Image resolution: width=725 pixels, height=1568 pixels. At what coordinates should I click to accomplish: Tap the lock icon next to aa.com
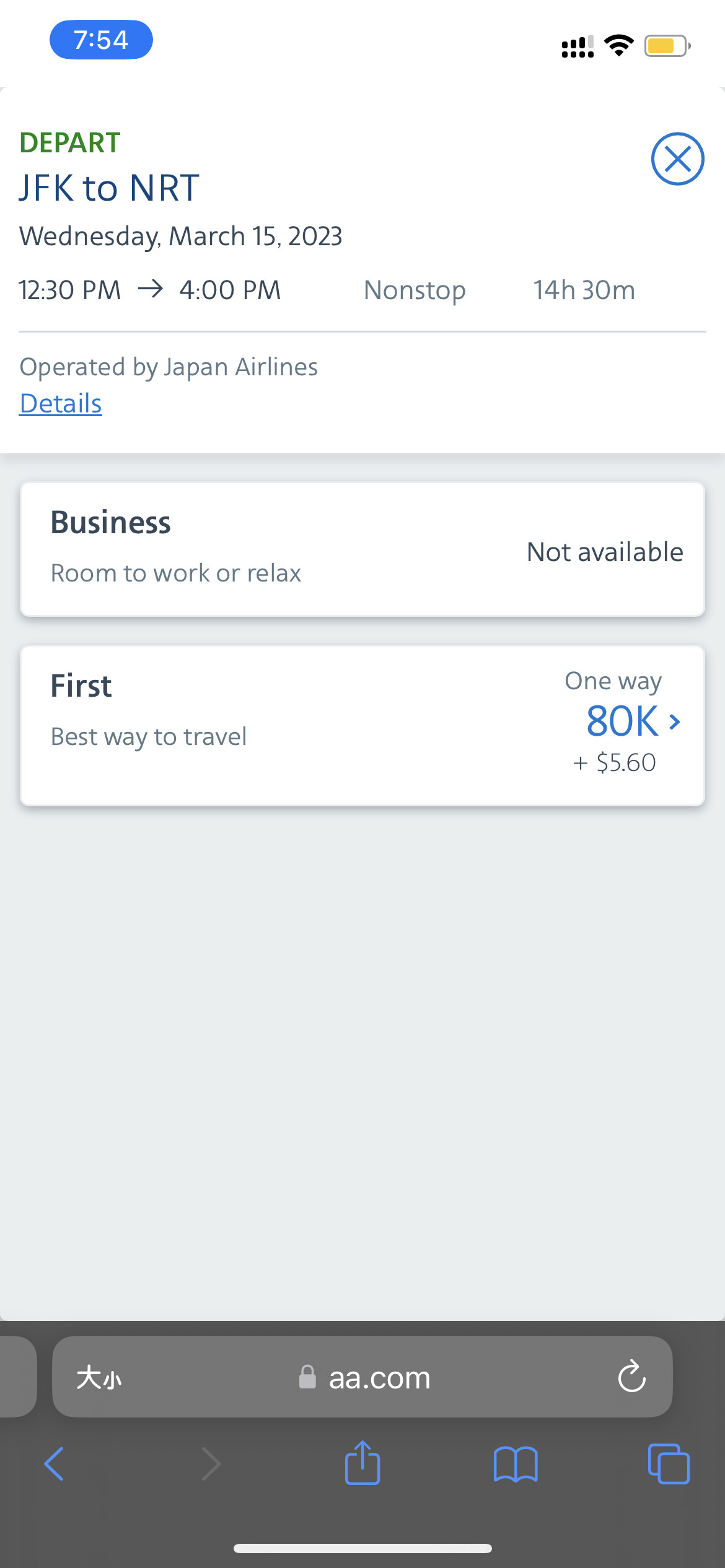pyautogui.click(x=307, y=1377)
